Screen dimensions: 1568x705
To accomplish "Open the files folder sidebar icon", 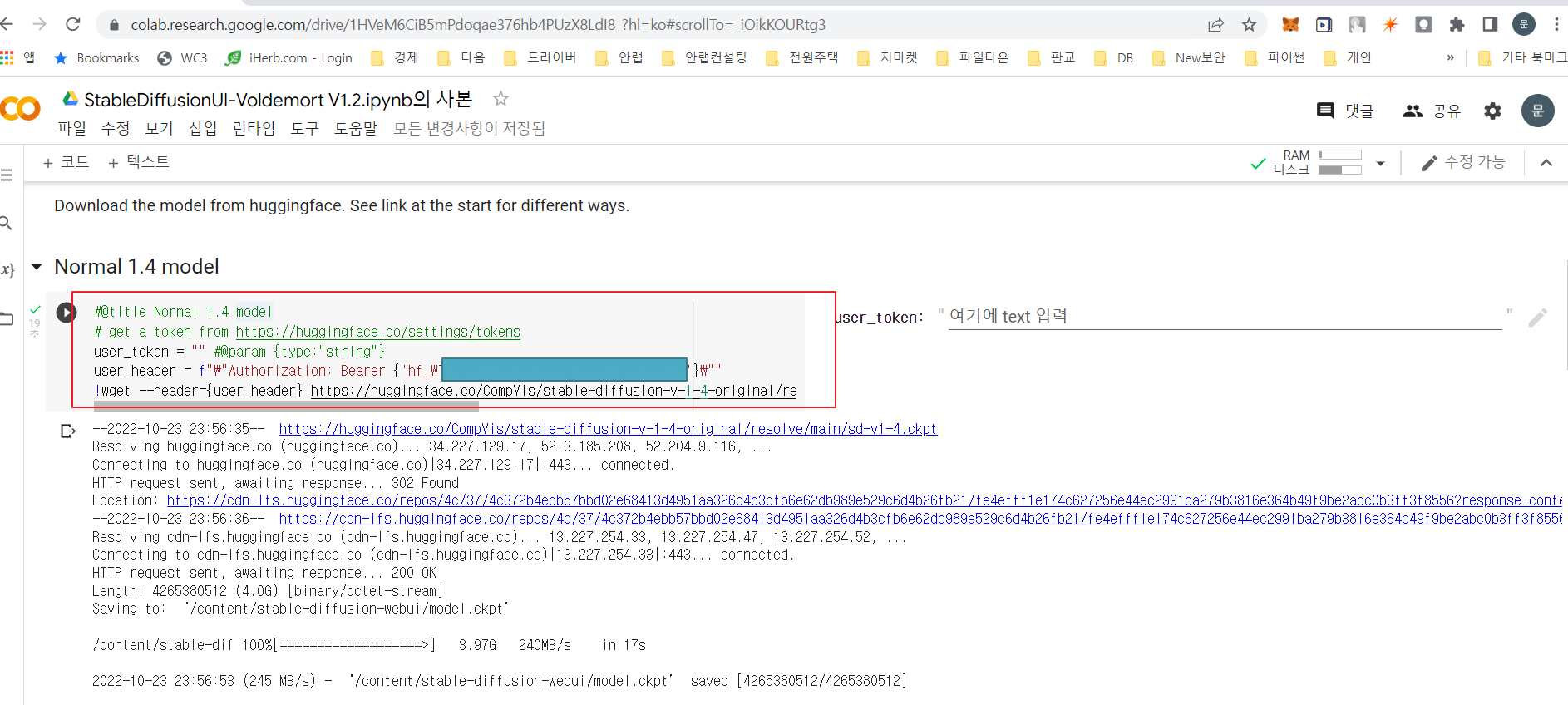I will click(7, 318).
